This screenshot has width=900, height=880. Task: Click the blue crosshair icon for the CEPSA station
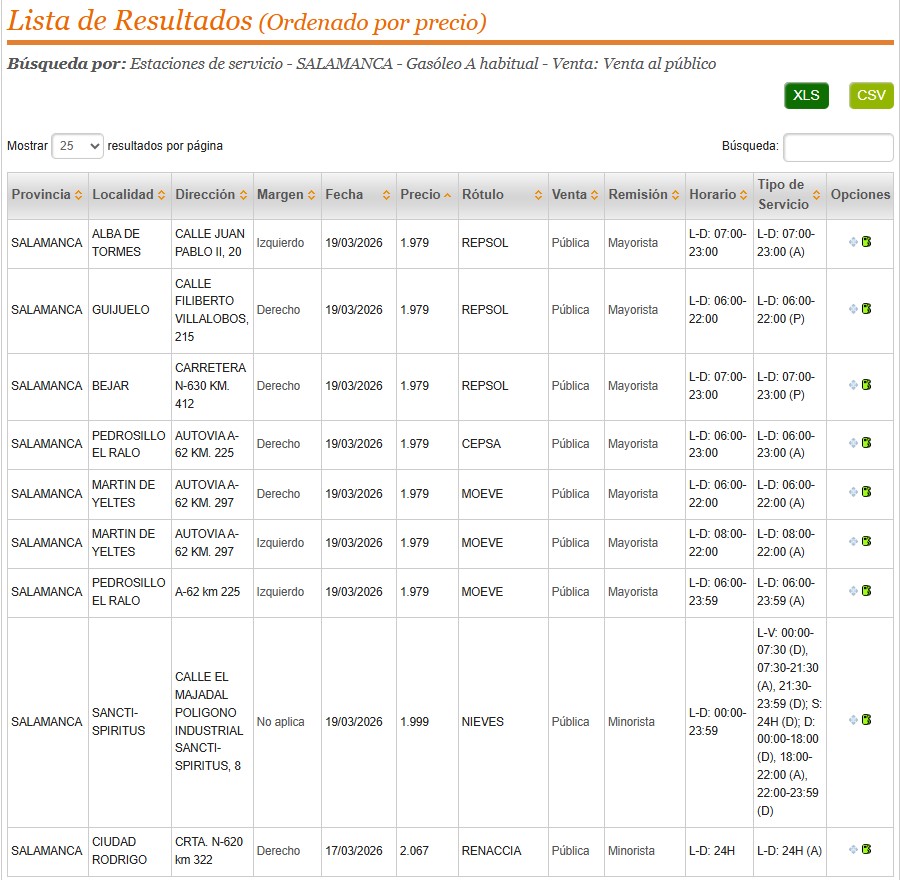(853, 443)
